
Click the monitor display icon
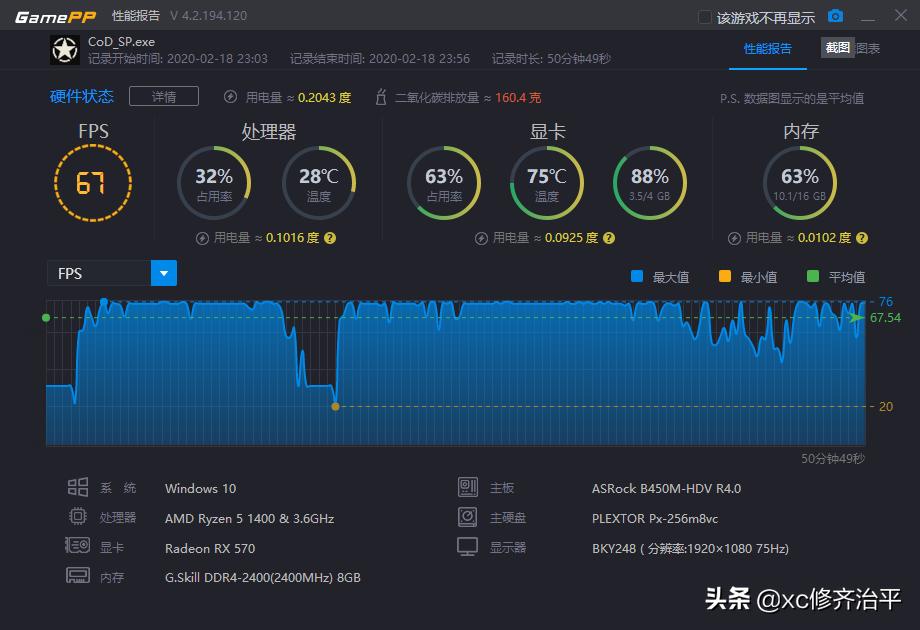[468, 547]
